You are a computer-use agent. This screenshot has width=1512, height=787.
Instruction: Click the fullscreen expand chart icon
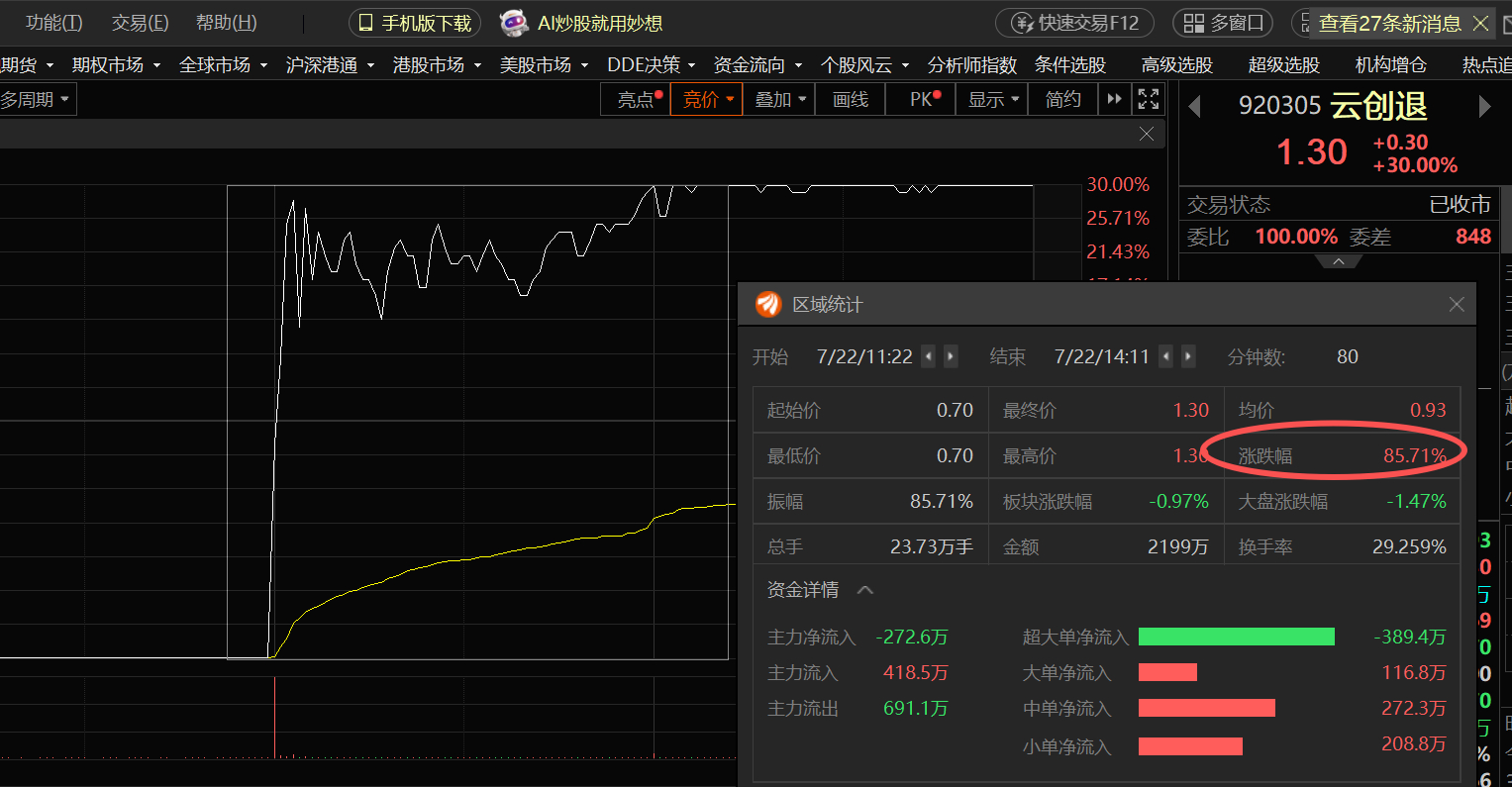pos(1149,100)
